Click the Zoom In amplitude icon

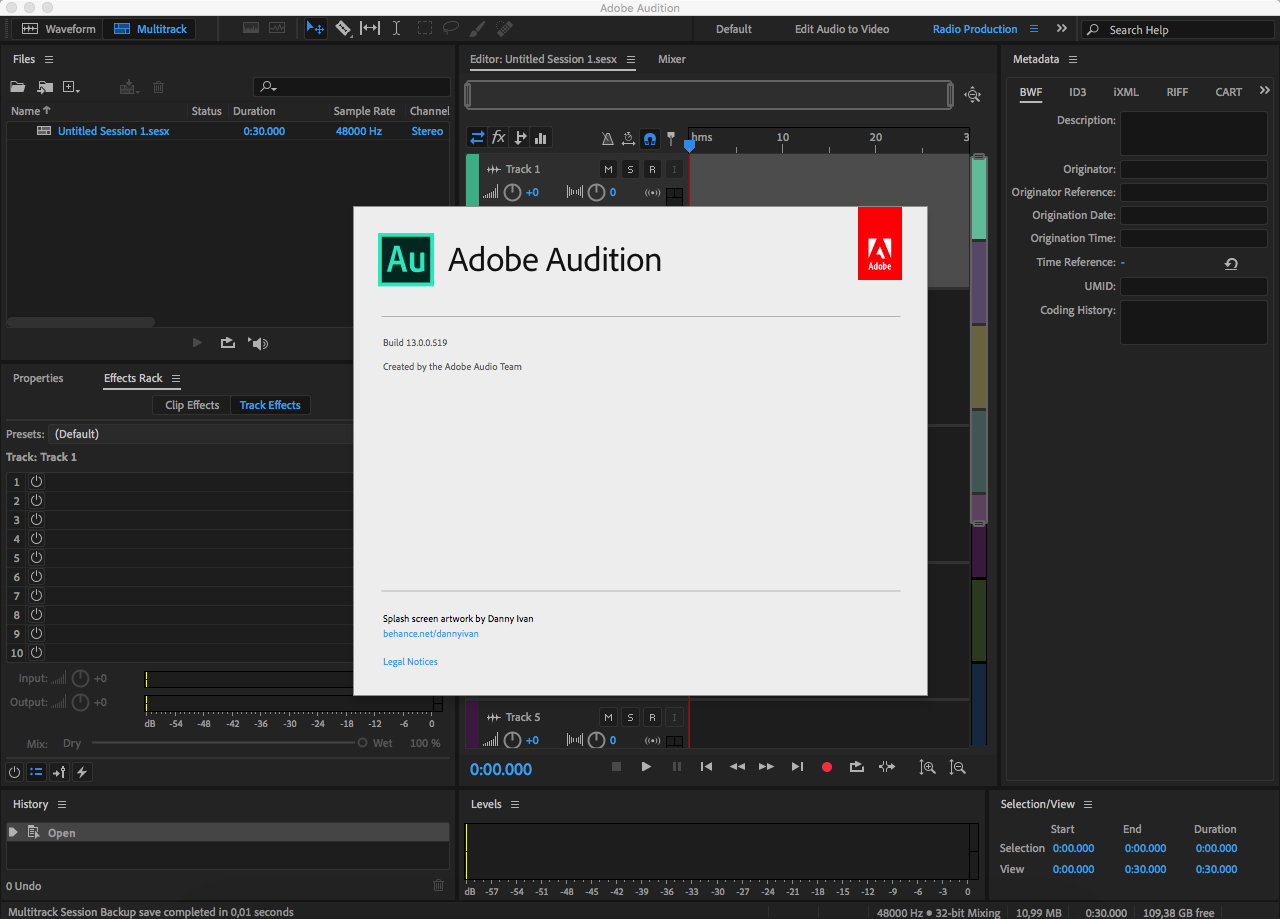pos(928,767)
